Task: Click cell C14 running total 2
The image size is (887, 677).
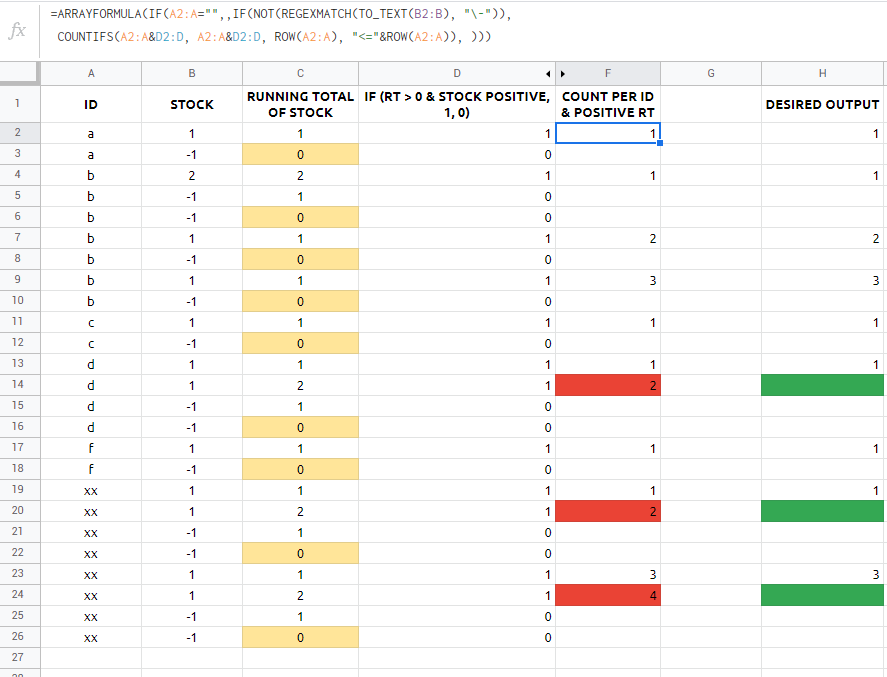Action: coord(300,385)
